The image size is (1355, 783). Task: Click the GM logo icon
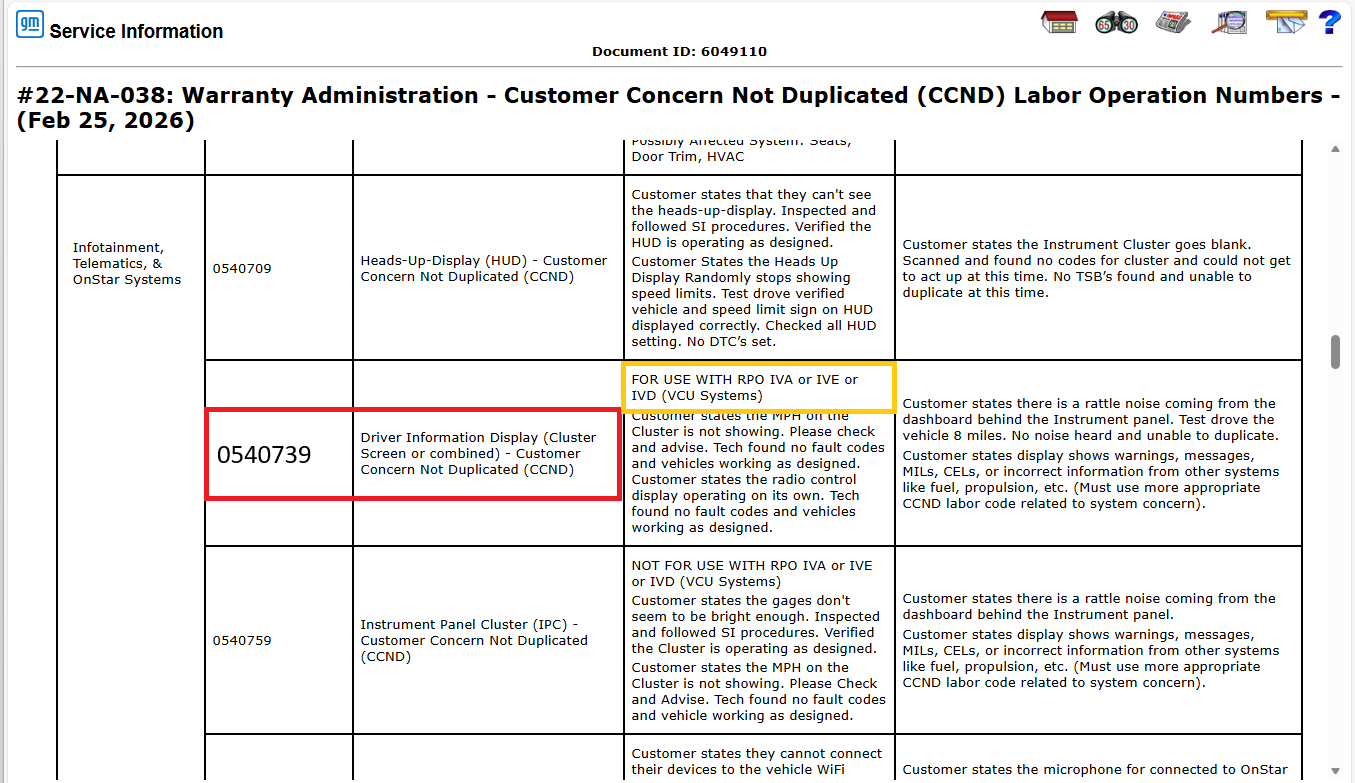30,25
